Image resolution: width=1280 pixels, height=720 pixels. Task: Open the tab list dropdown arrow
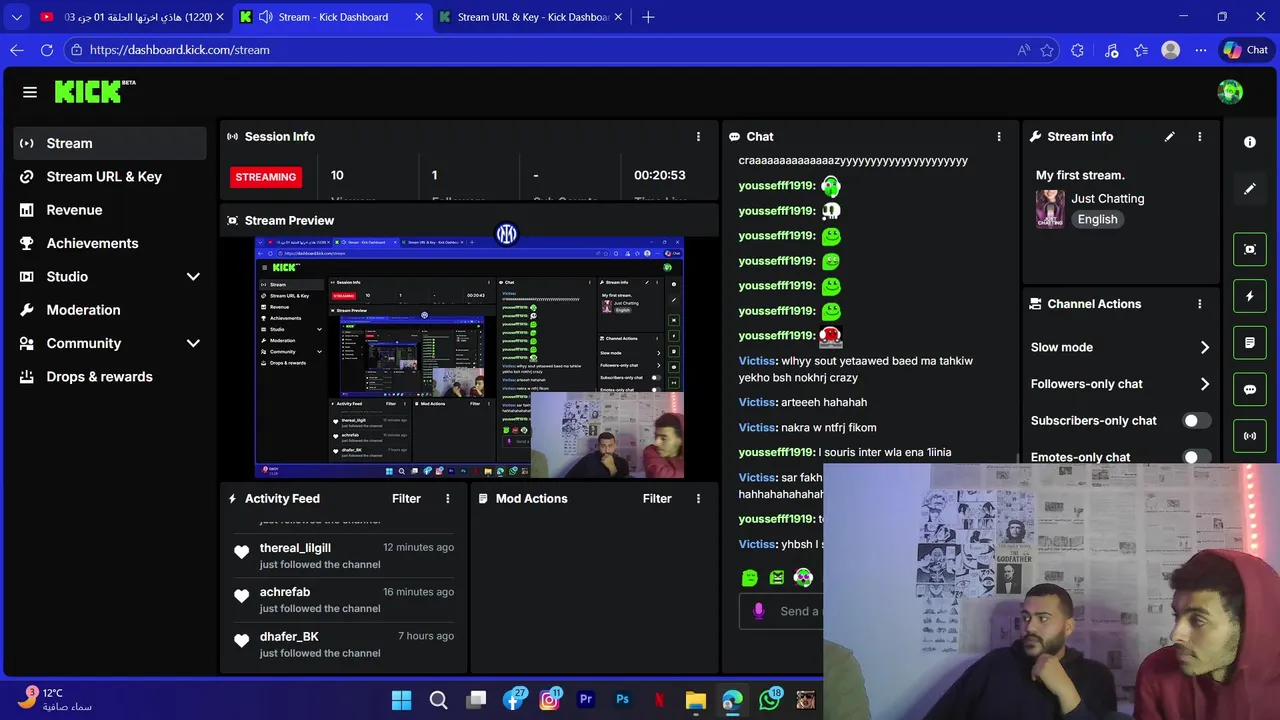(17, 17)
